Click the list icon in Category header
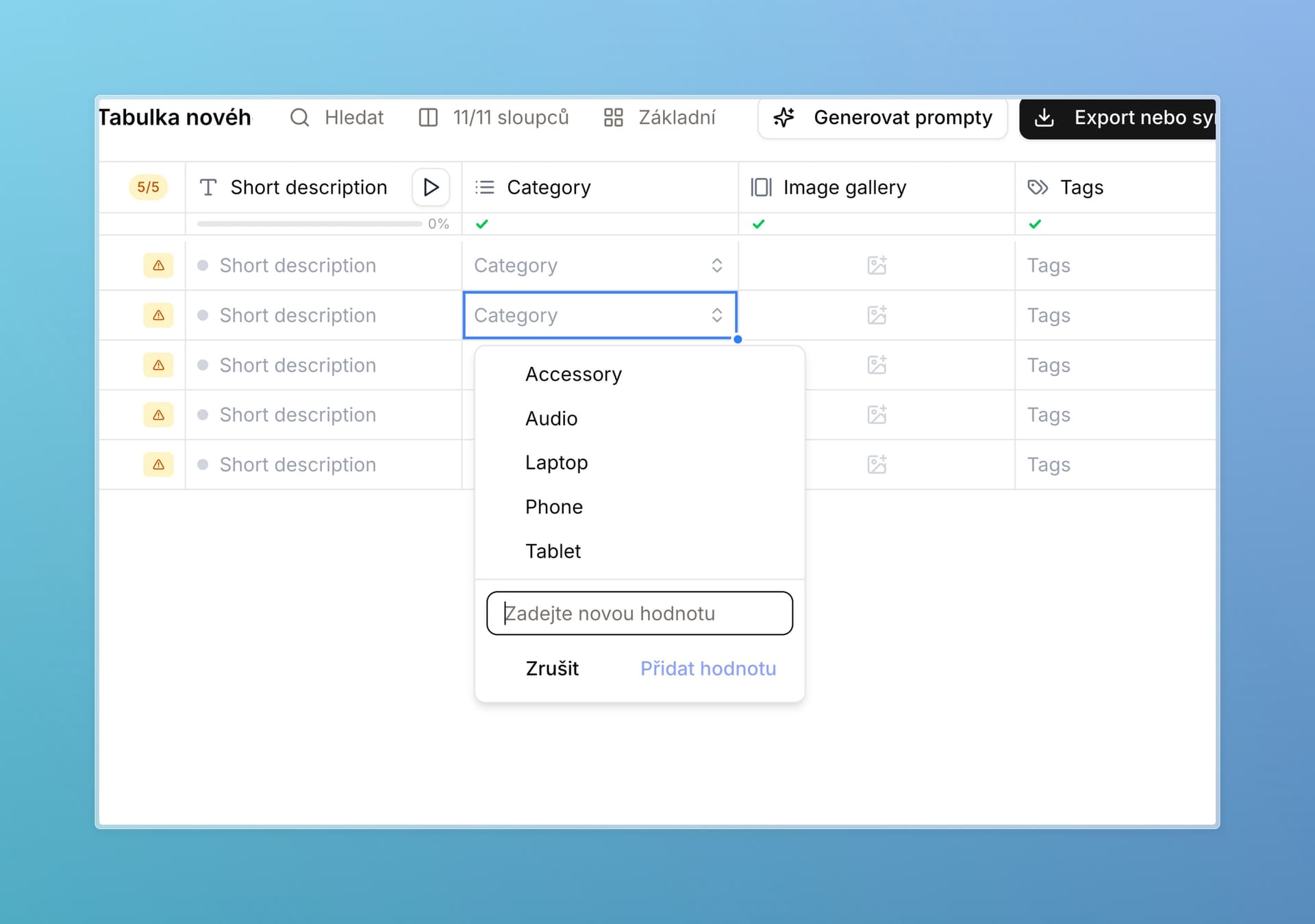 [485, 187]
